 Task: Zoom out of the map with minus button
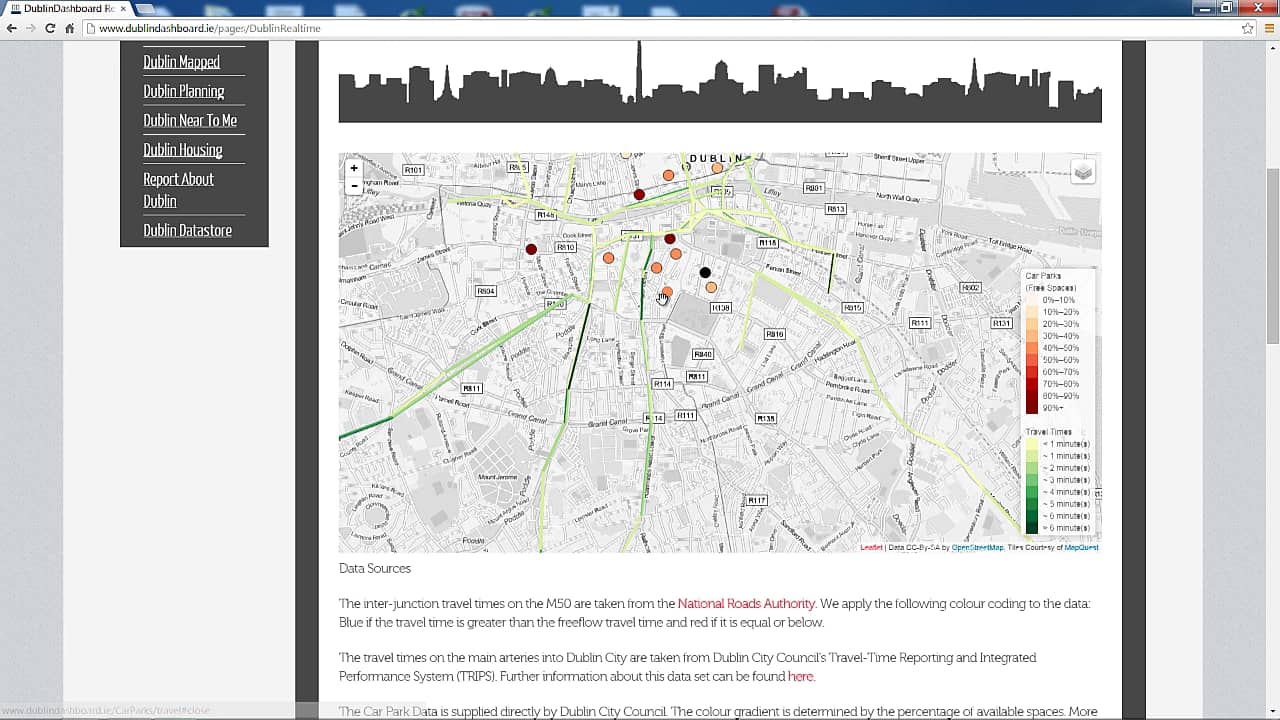tap(353, 185)
